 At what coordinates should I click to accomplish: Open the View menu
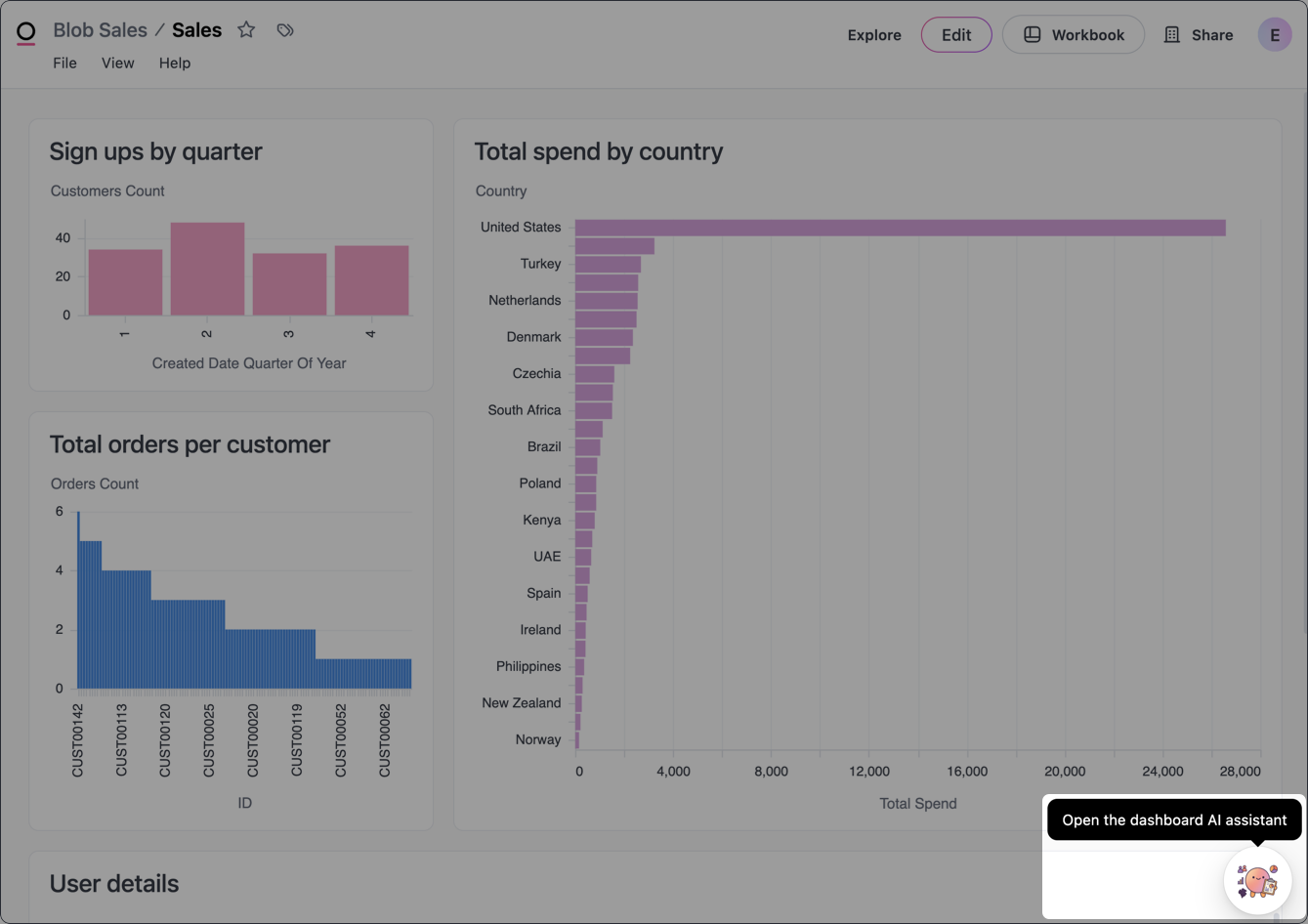point(118,63)
